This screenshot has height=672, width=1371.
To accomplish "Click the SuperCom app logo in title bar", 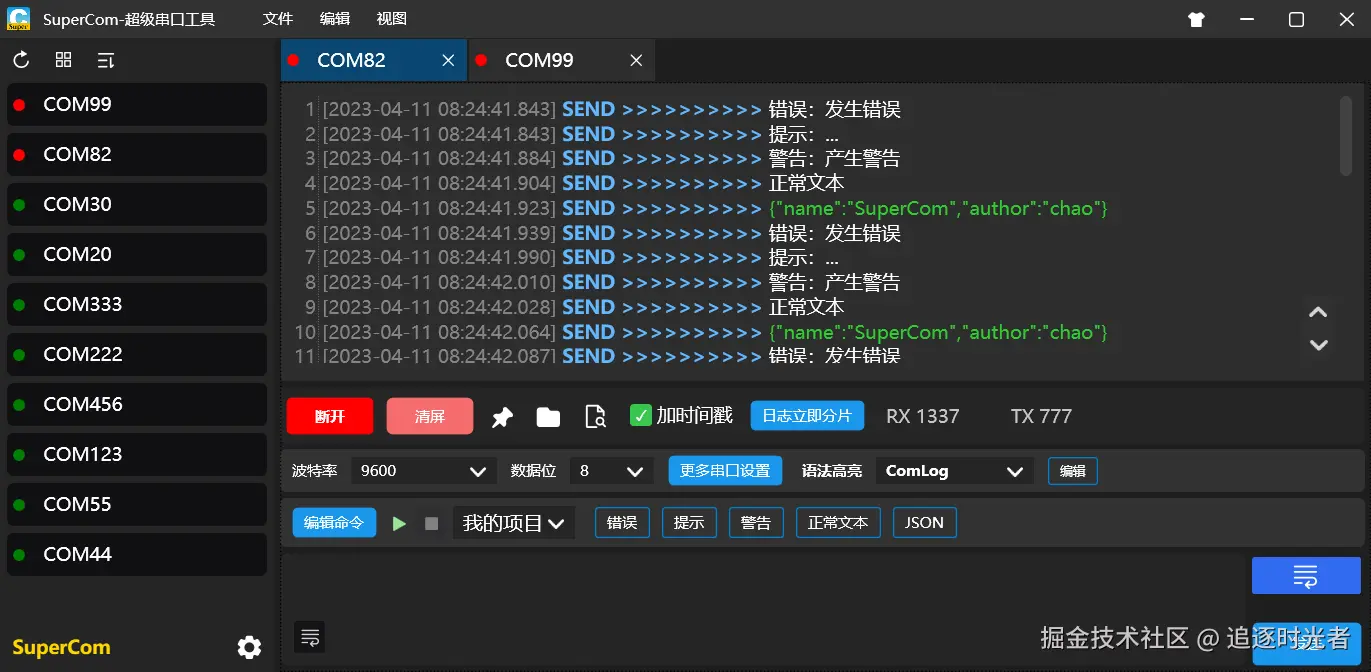I will [18, 19].
